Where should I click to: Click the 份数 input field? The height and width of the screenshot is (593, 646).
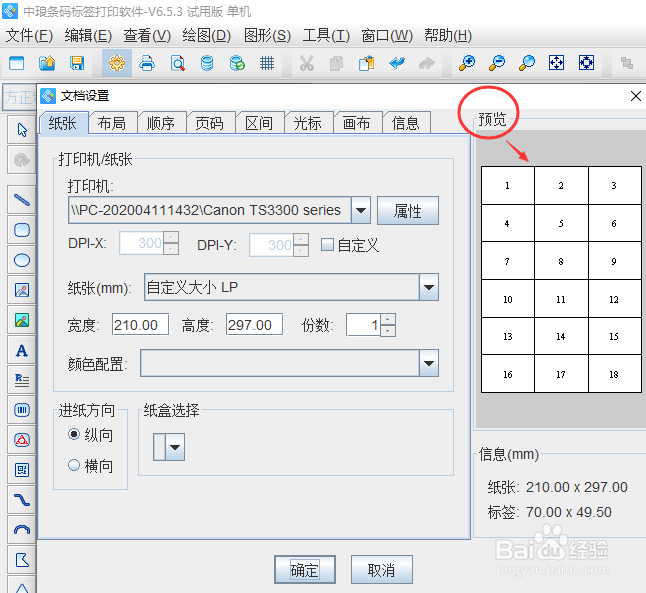pyautogui.click(x=364, y=325)
